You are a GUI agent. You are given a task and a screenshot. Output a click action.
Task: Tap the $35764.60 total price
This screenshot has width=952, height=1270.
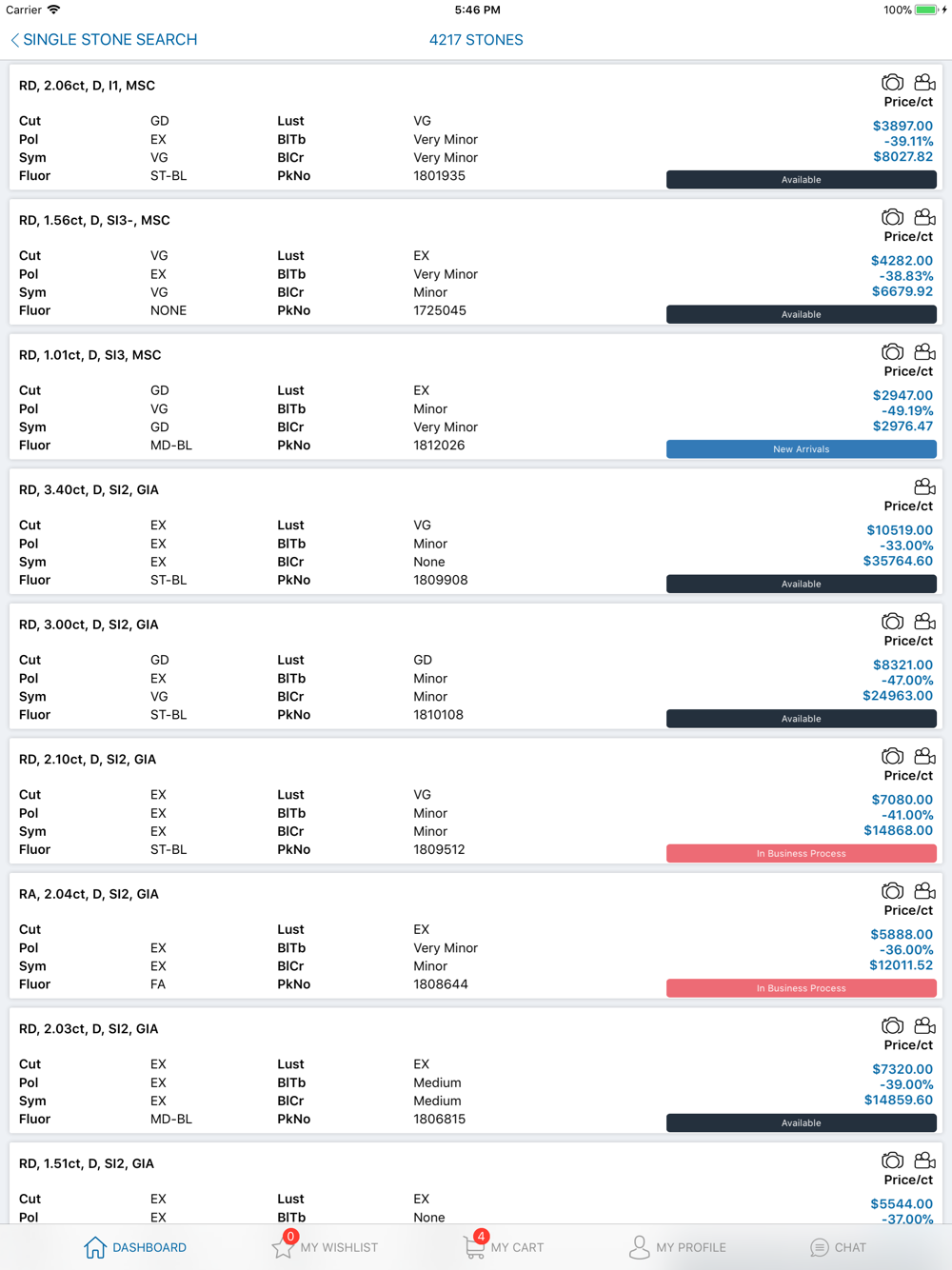point(898,561)
